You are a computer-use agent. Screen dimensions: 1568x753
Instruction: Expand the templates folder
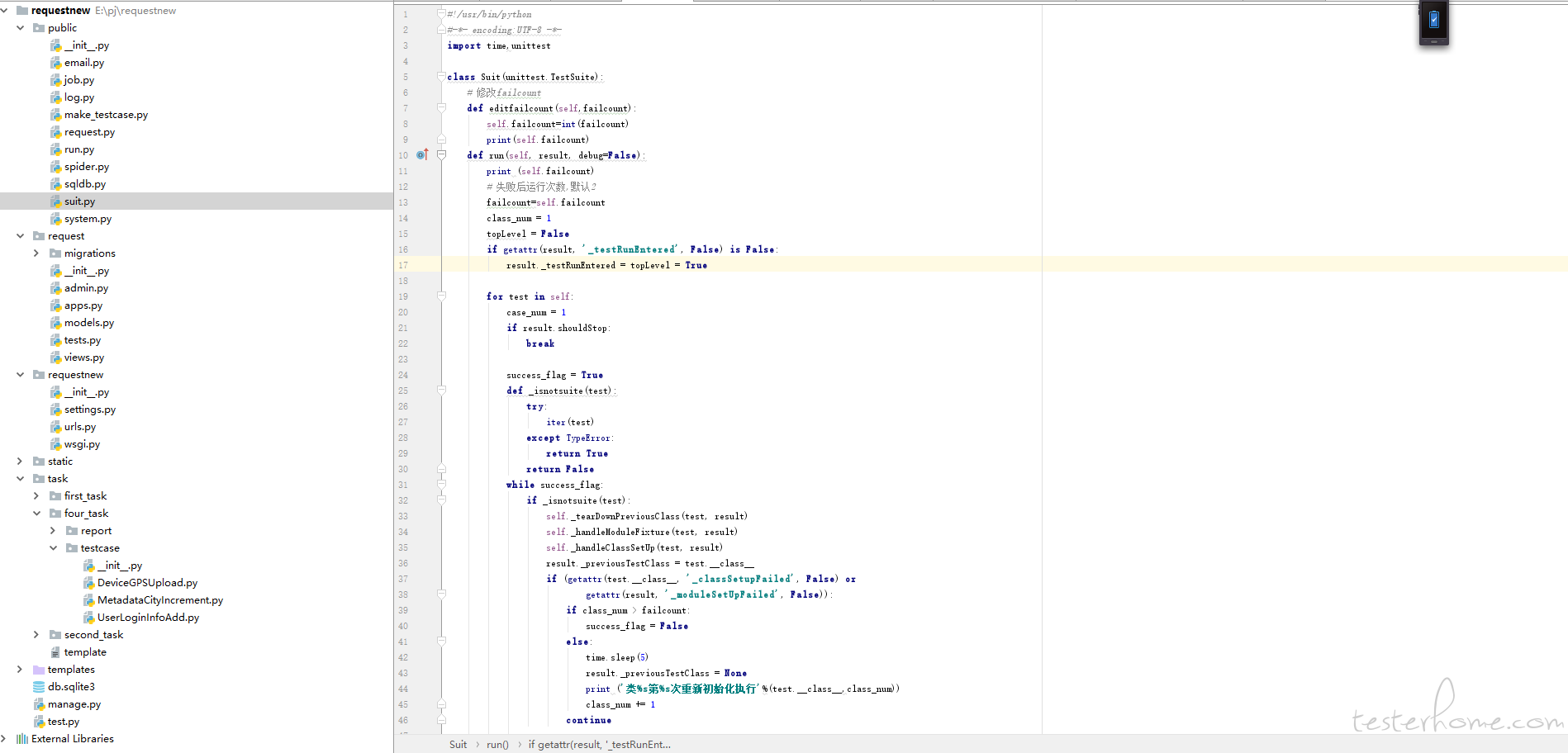(21, 670)
